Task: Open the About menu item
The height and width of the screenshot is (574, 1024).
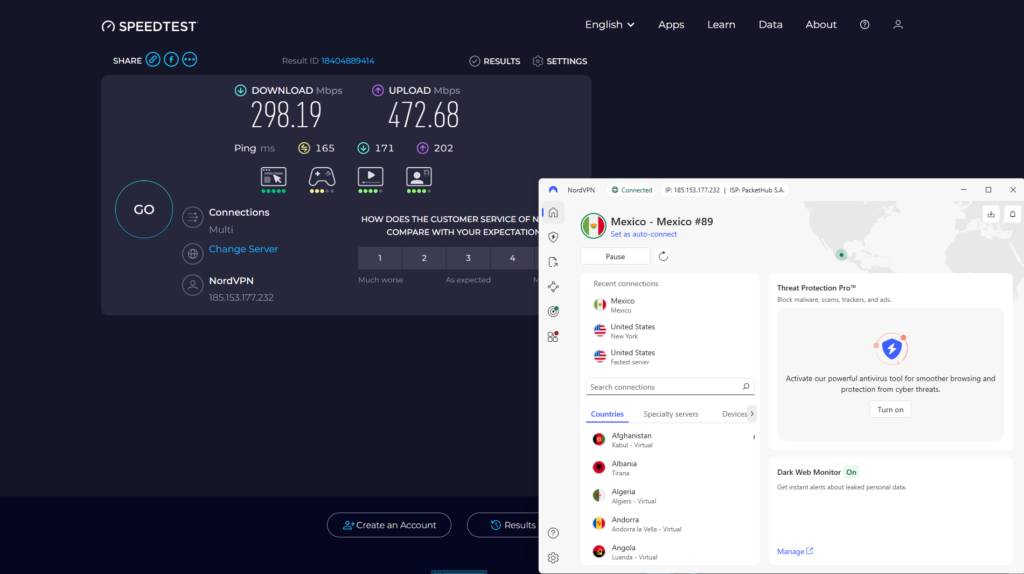Action: (x=821, y=24)
